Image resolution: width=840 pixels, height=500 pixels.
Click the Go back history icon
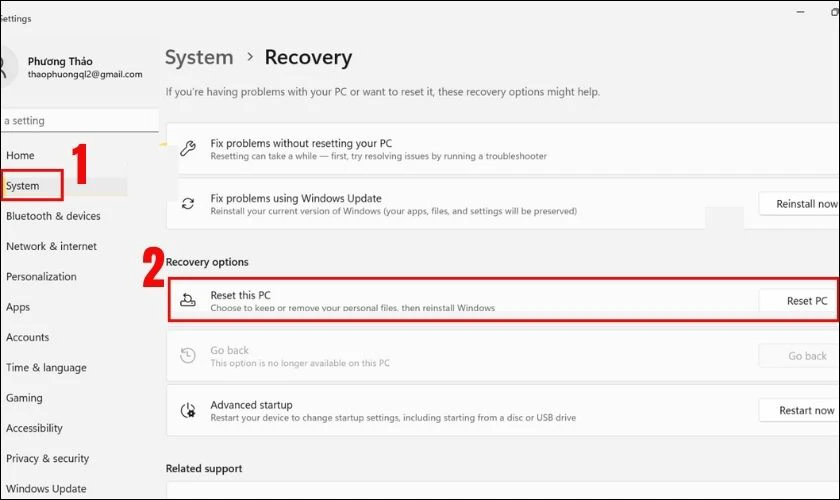pos(187,356)
